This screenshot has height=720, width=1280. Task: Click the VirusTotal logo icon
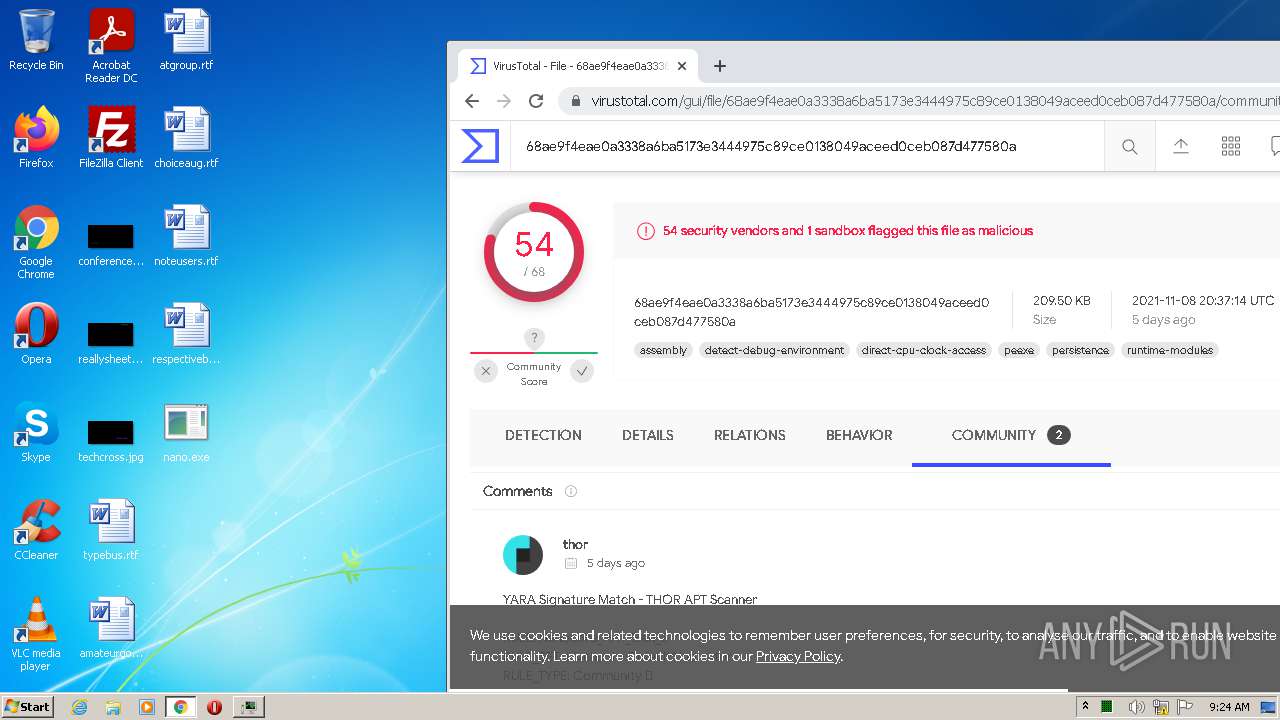click(x=480, y=146)
